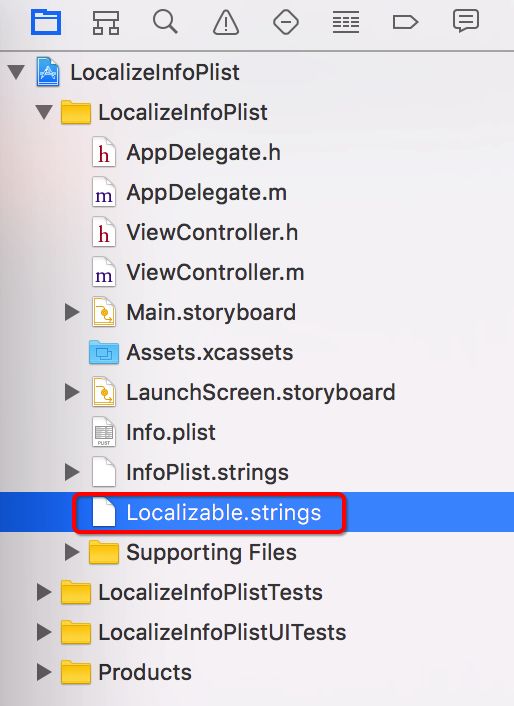The height and width of the screenshot is (706, 514).
Task: Select the ViewController.h header file
Action: 212,233
